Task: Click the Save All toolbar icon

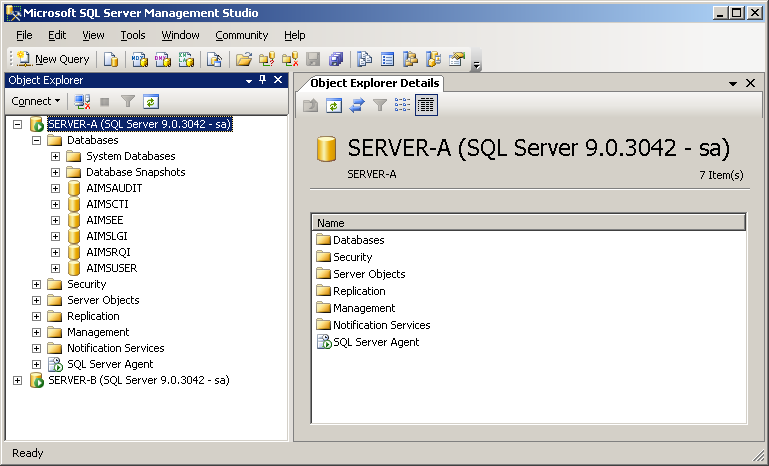Action: click(x=335, y=60)
